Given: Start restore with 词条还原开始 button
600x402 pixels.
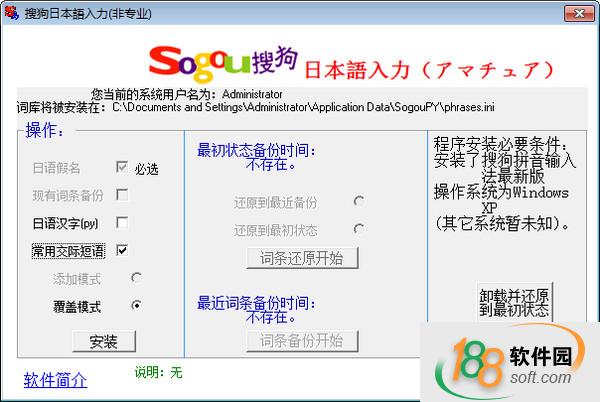Looking at the screenshot, I should [x=302, y=258].
